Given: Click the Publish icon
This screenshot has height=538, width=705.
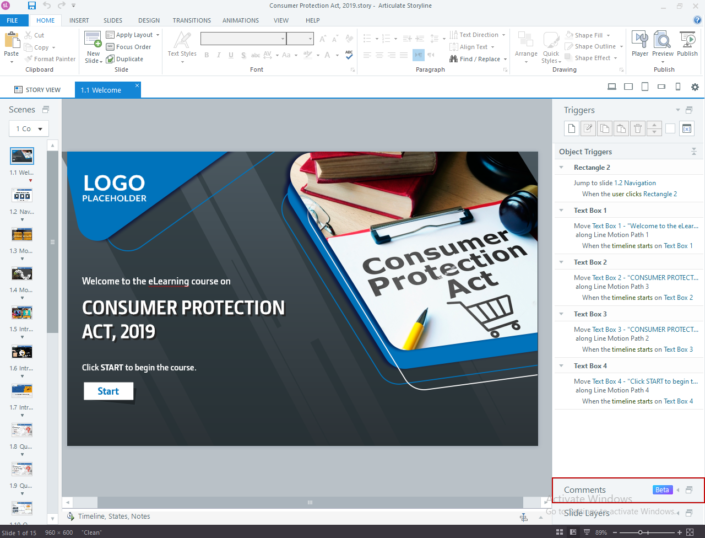Looking at the screenshot, I should tap(687, 44).
